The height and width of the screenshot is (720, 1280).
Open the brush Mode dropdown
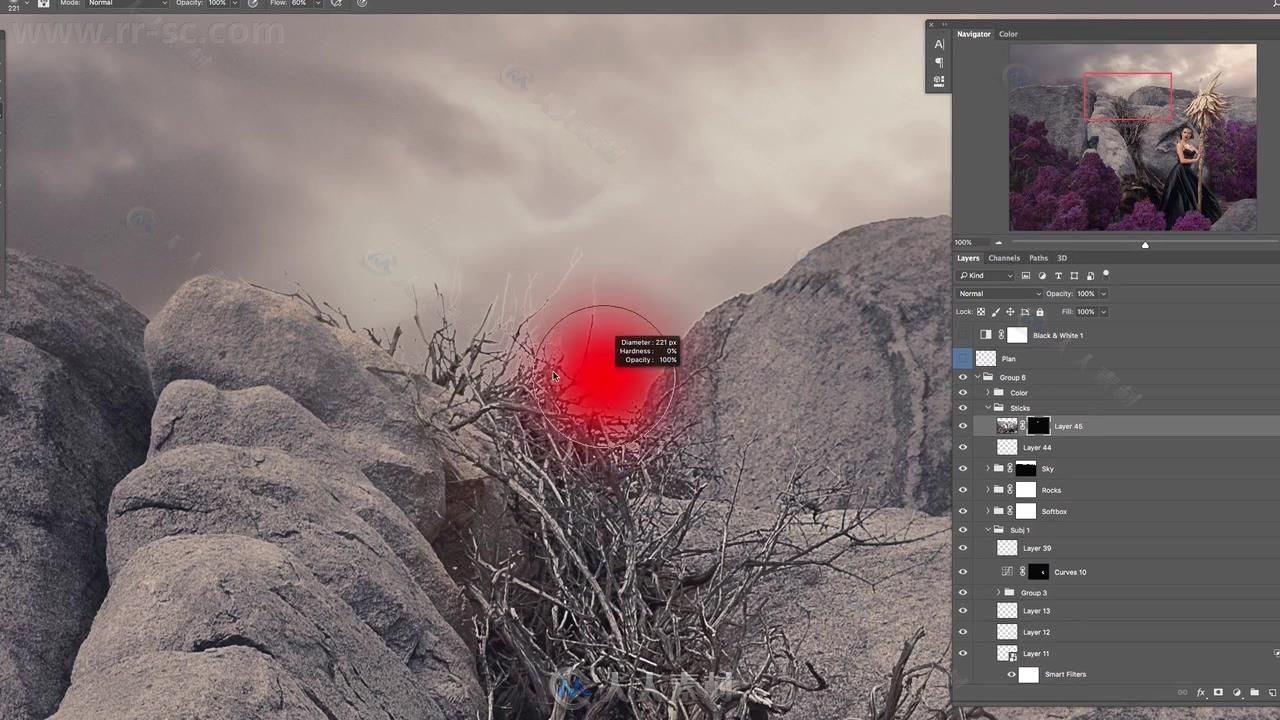tap(128, 3)
